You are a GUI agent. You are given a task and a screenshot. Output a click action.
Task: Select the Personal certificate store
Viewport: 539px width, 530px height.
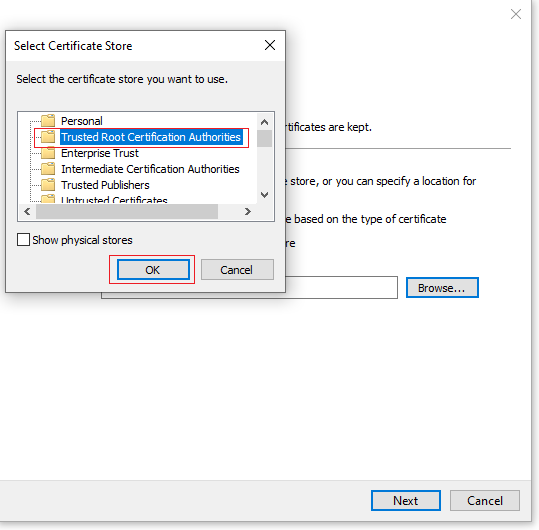coord(81,121)
